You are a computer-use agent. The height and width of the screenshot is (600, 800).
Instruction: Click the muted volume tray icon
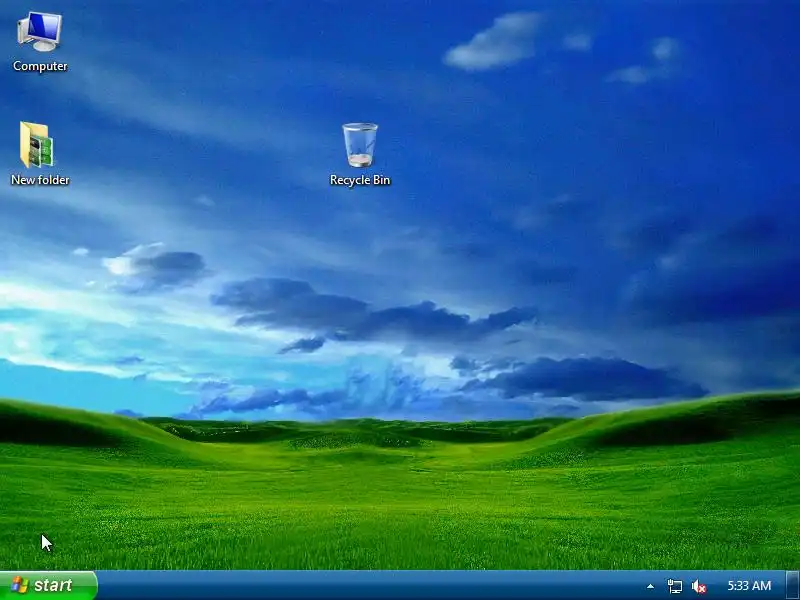coord(698,586)
